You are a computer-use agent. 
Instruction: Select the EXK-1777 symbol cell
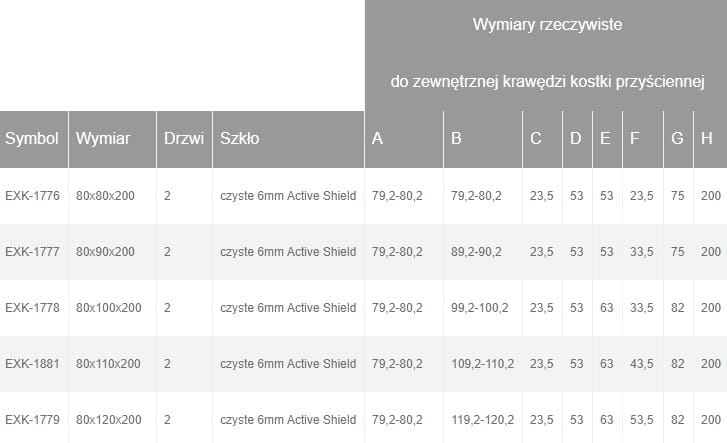coord(31,252)
